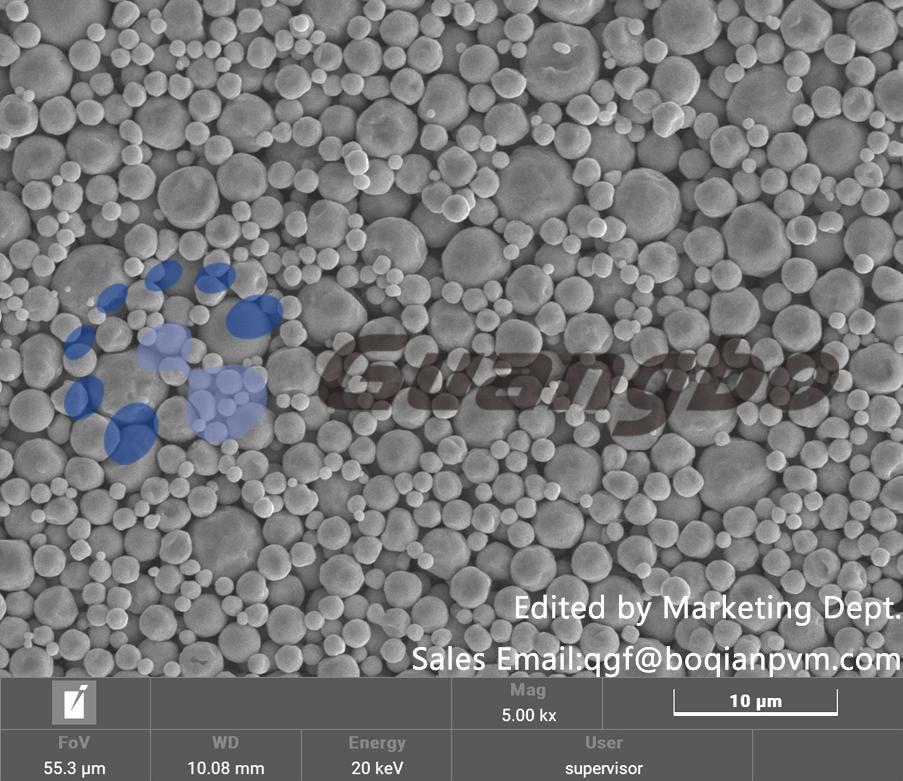Click the blue paw-shaped watermark logo
Viewport: 903px width, 781px height.
tap(170, 360)
